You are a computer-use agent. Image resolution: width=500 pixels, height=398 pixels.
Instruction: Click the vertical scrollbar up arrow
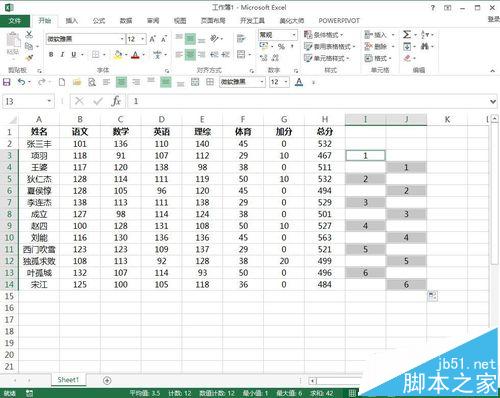[x=495, y=118]
